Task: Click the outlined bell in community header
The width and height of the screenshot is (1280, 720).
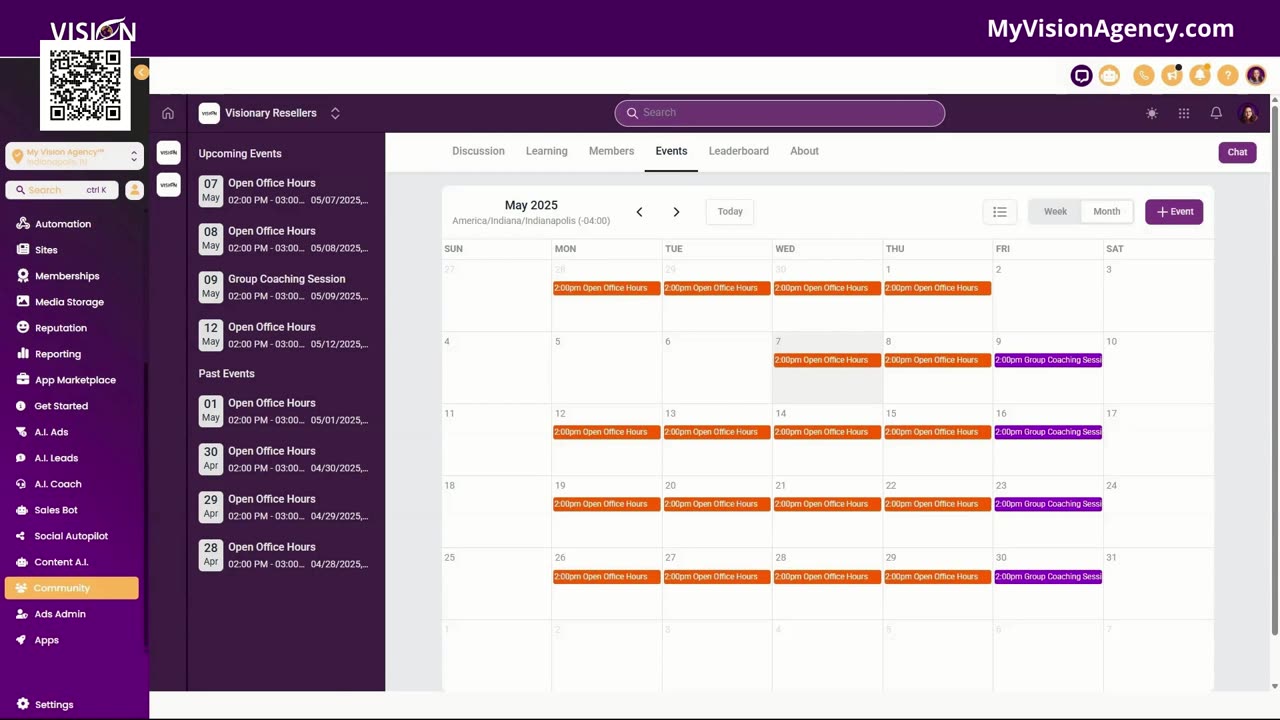Action: pyautogui.click(x=1216, y=114)
